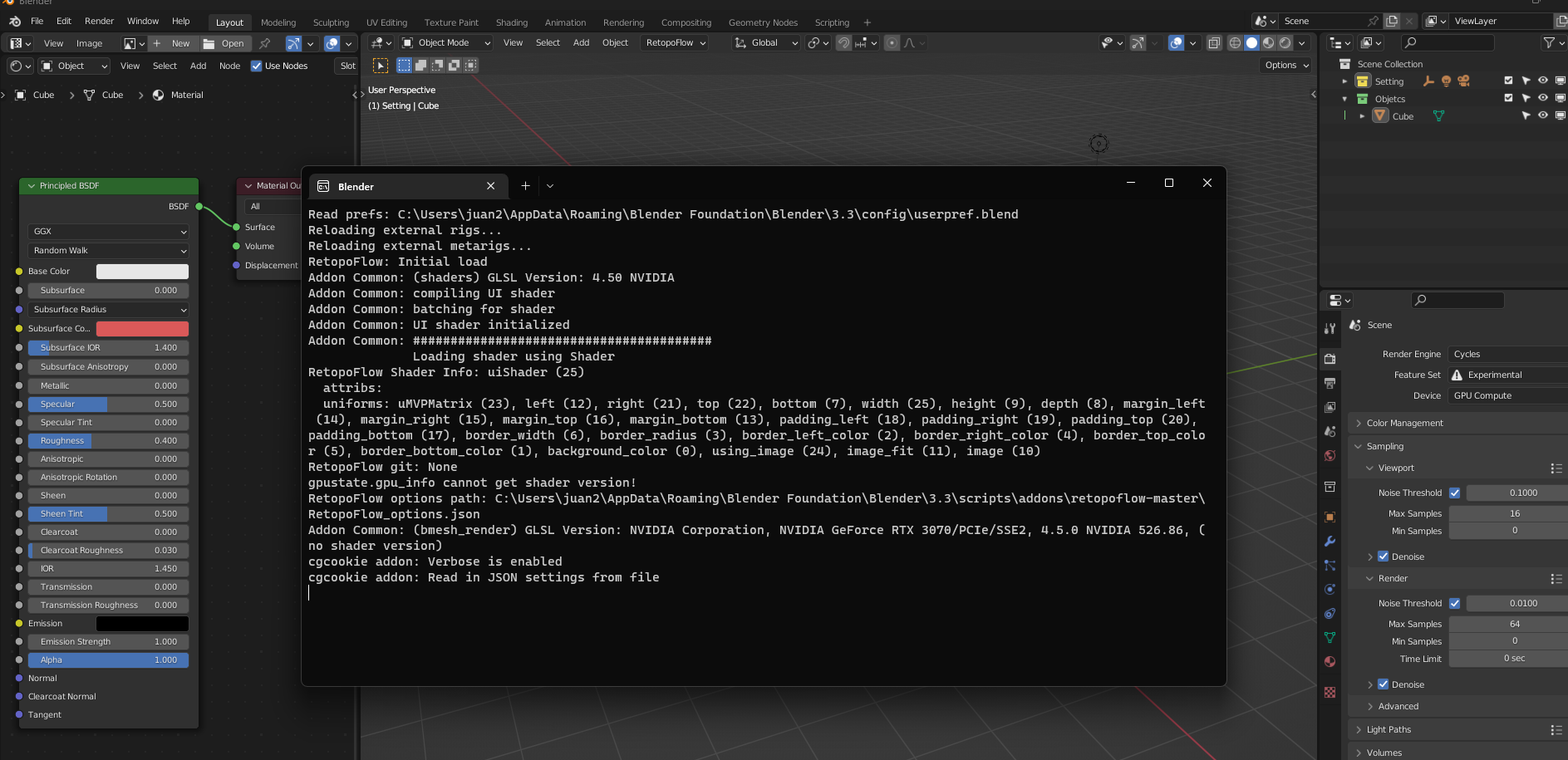Open the File menu
Viewport: 1568px width, 760px height.
(37, 21)
